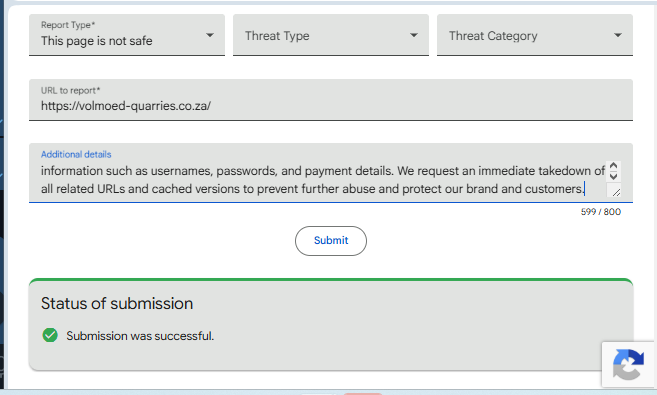Click the Submit button
The width and height of the screenshot is (657, 395).
[331, 241]
